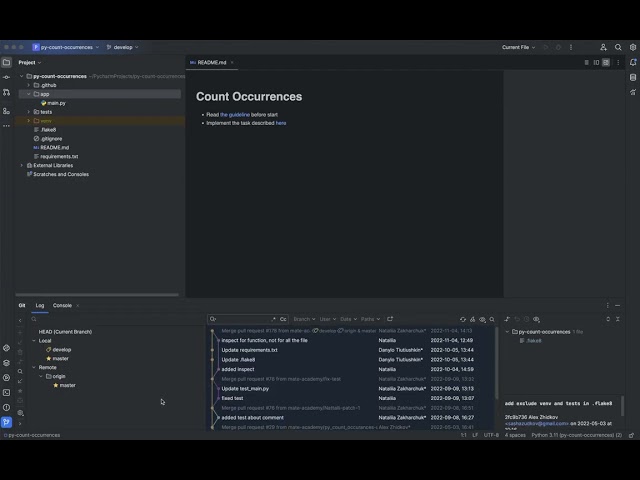Click the email link in commit details
This screenshot has width=640, height=480.
coord(537,424)
